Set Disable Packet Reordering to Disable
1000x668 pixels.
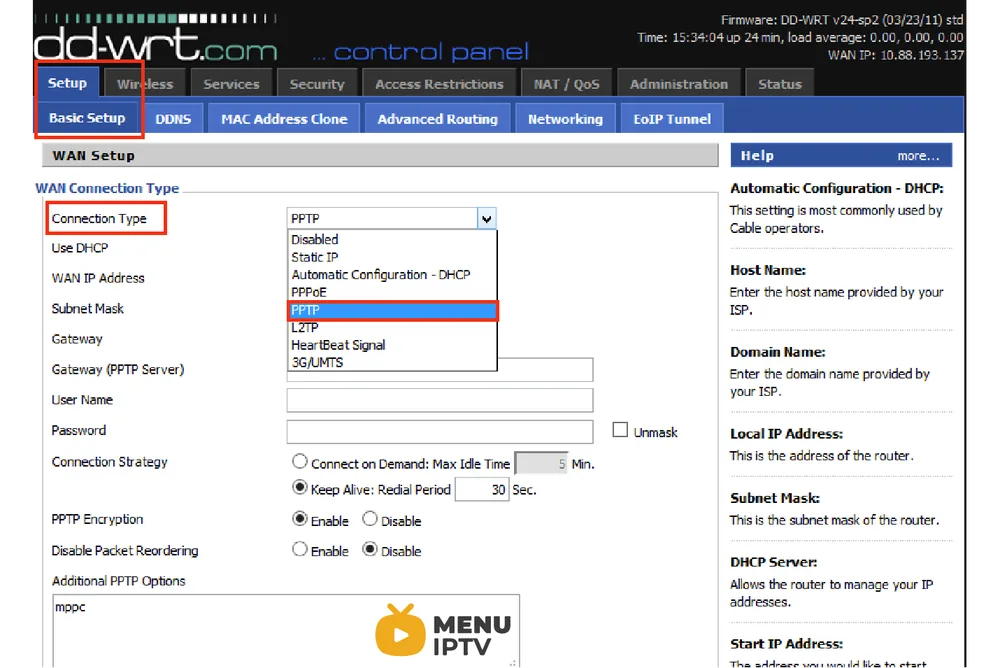(370, 549)
